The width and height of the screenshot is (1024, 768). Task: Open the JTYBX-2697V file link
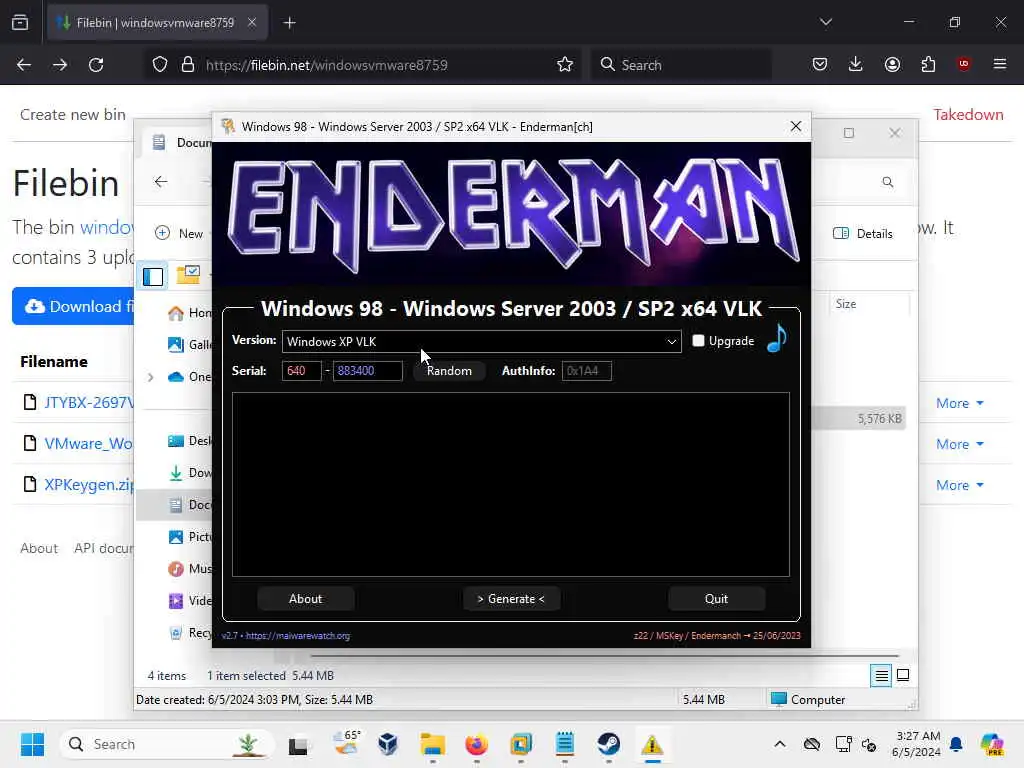tap(89, 402)
